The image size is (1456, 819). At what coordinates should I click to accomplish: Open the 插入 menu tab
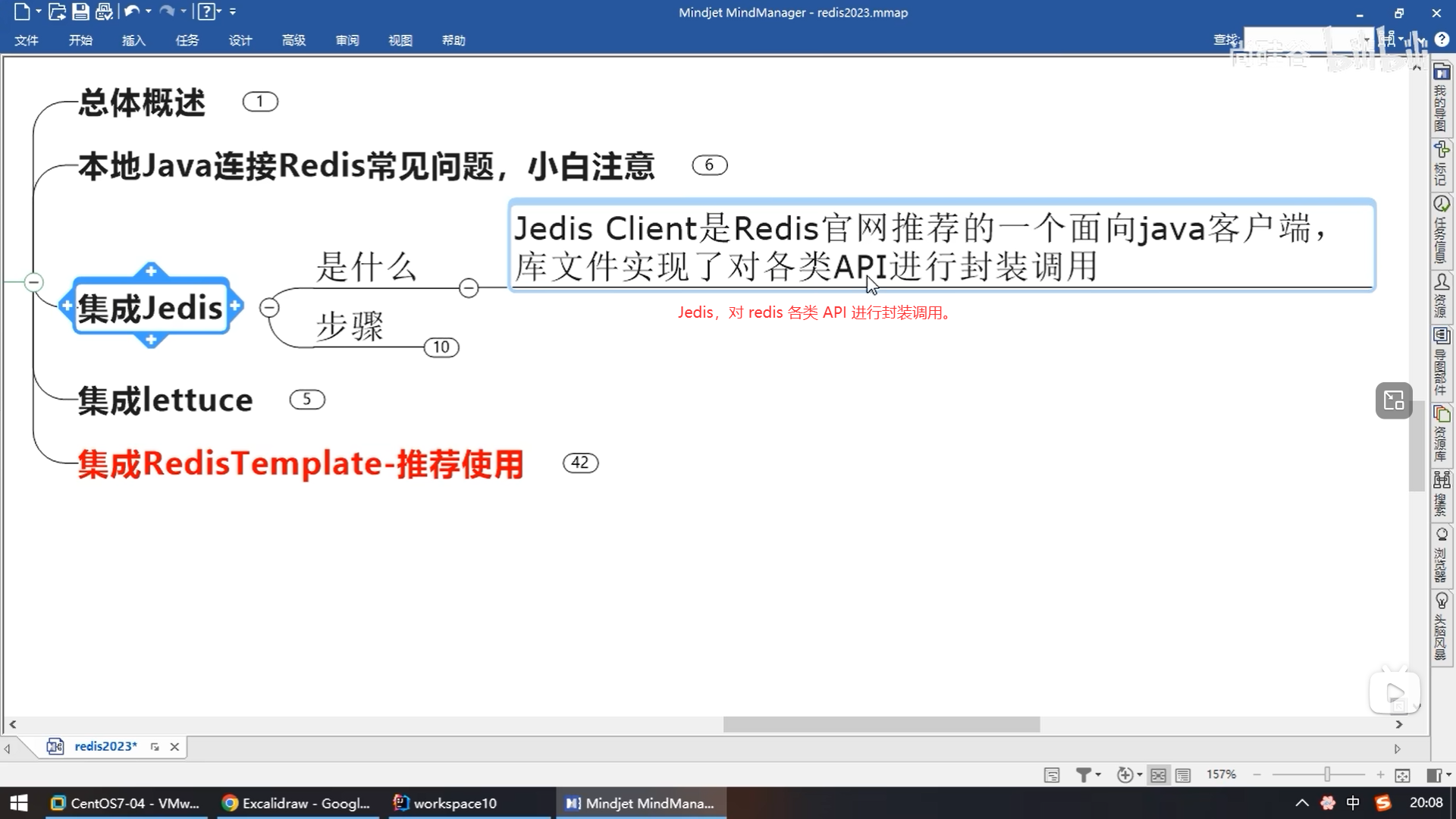pyautogui.click(x=133, y=40)
